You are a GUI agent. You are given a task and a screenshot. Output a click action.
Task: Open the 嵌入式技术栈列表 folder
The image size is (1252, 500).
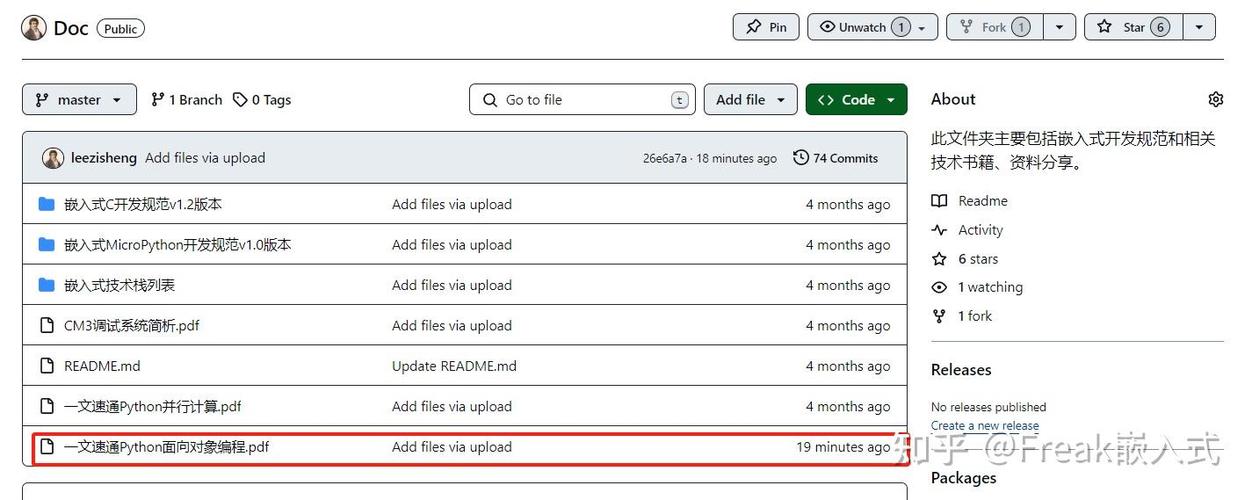point(119,285)
